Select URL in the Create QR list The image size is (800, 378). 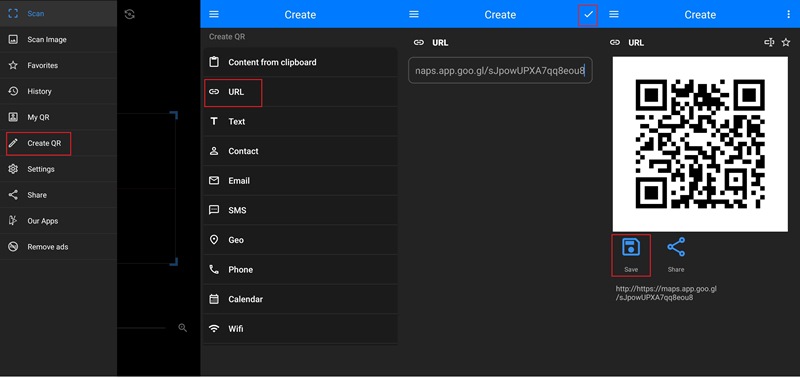coord(300,92)
